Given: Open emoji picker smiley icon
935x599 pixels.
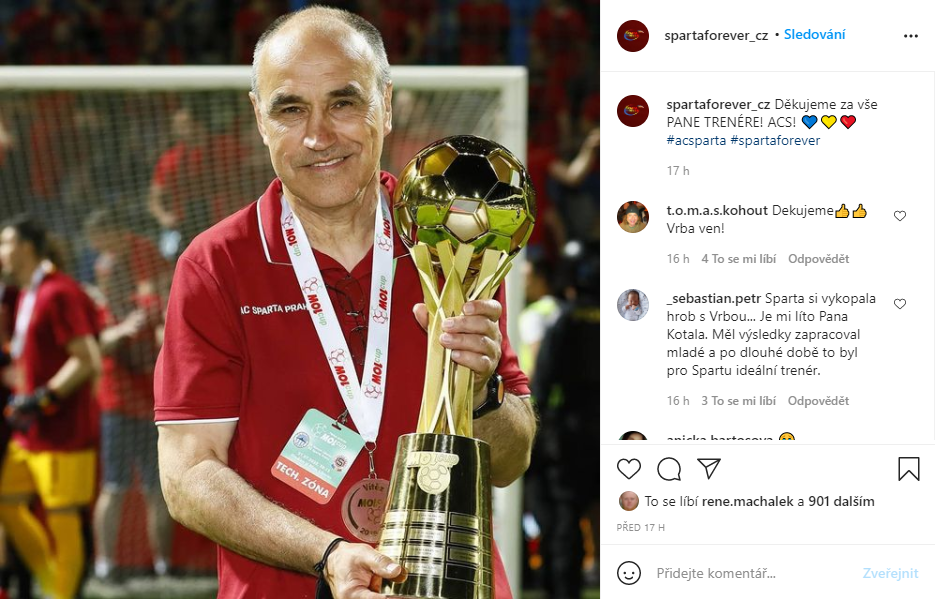Looking at the screenshot, I should pos(629,573).
